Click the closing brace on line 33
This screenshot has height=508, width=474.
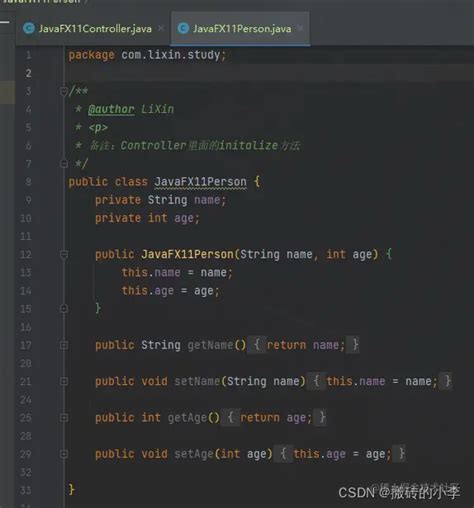tap(71, 490)
